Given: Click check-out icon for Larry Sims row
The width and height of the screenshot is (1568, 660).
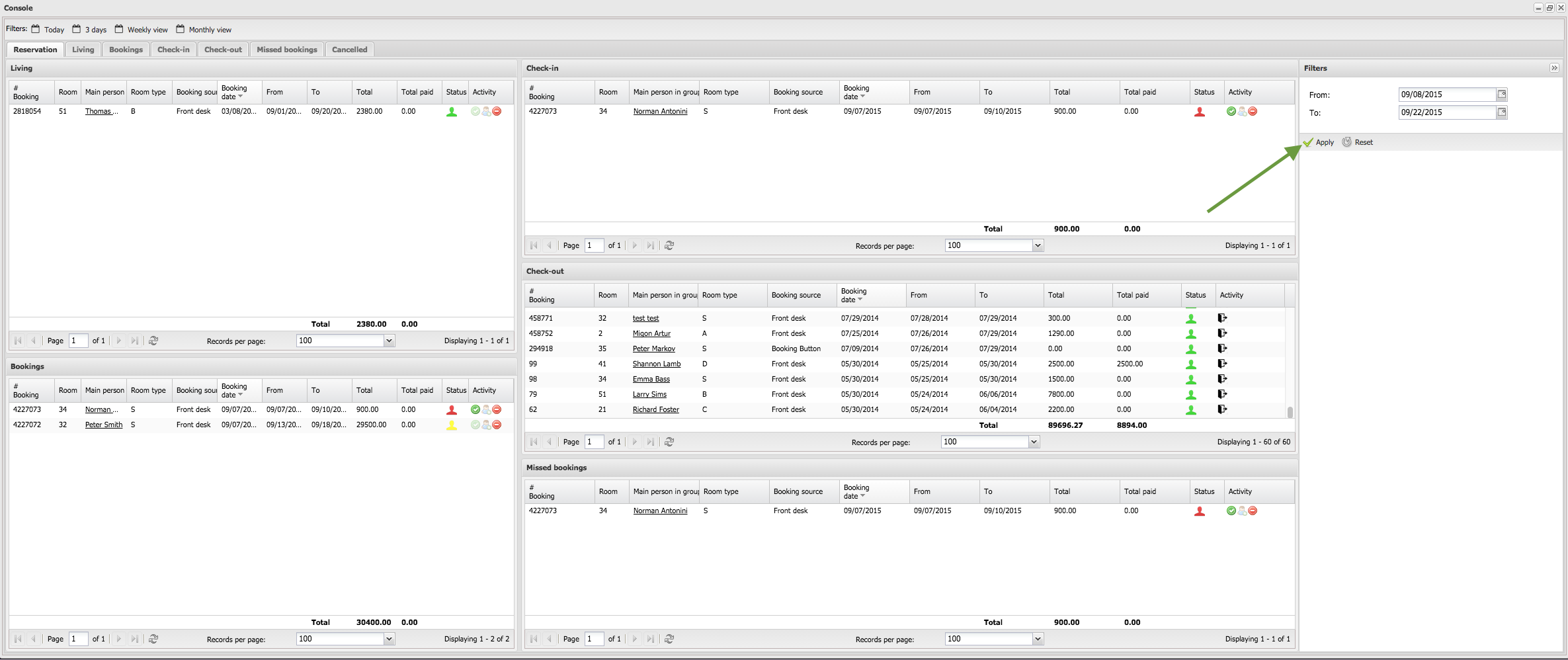Looking at the screenshot, I should point(1222,394).
